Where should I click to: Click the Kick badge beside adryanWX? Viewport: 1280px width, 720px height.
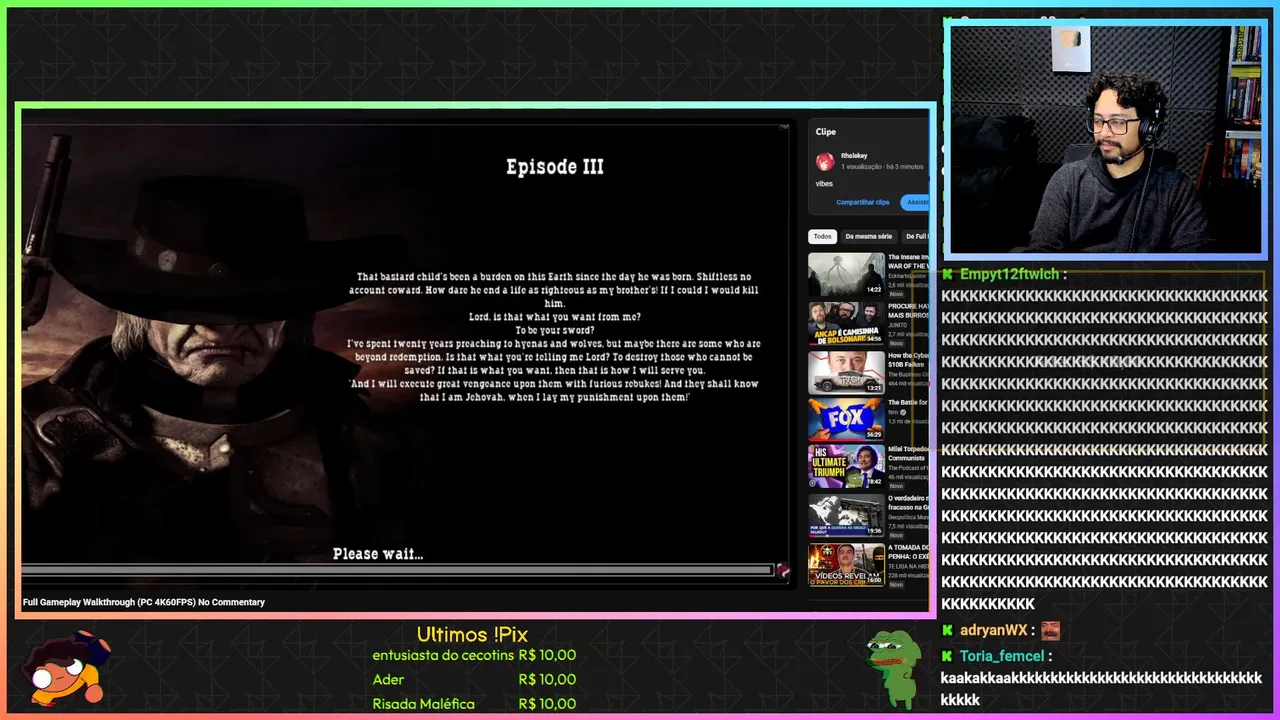(x=947, y=630)
